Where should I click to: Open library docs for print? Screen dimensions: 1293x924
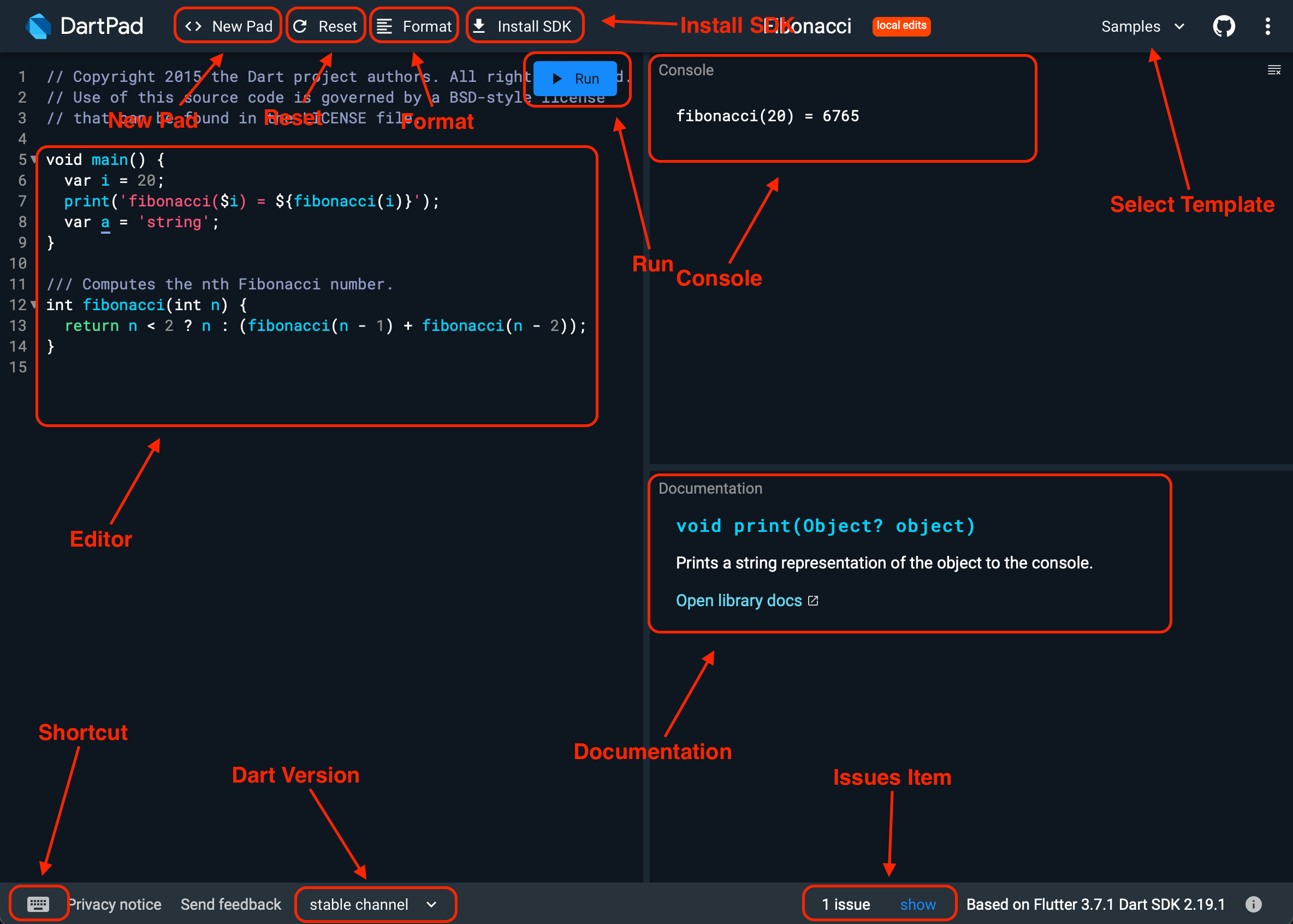[x=739, y=600]
